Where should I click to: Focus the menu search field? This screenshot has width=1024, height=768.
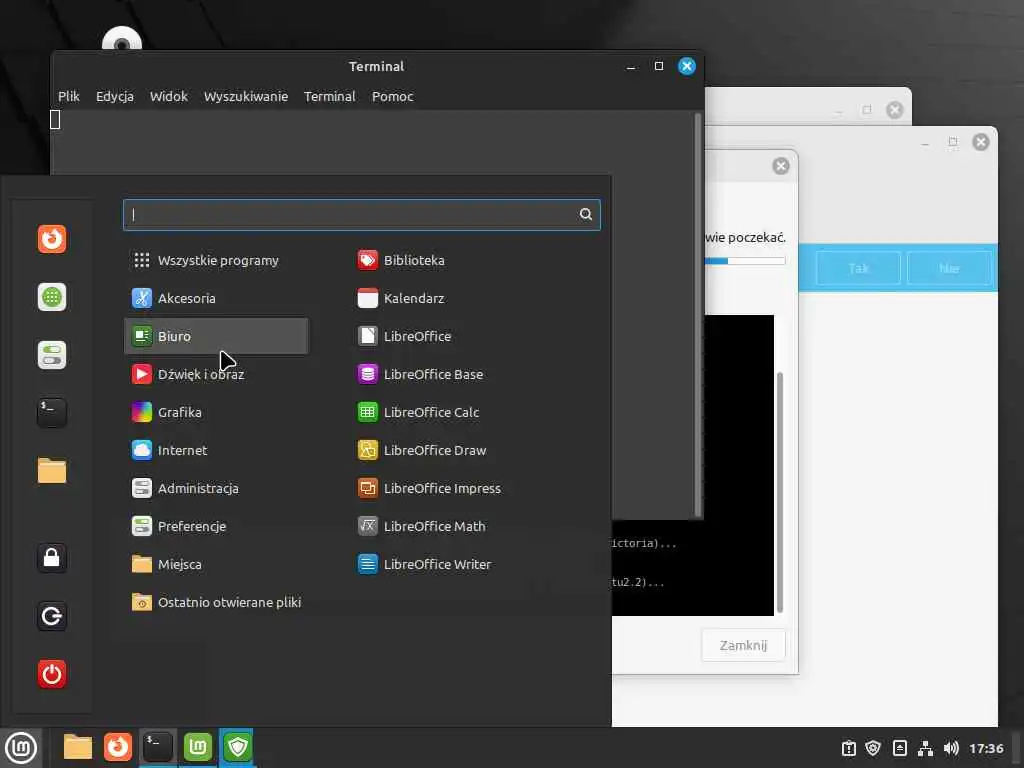(x=361, y=214)
